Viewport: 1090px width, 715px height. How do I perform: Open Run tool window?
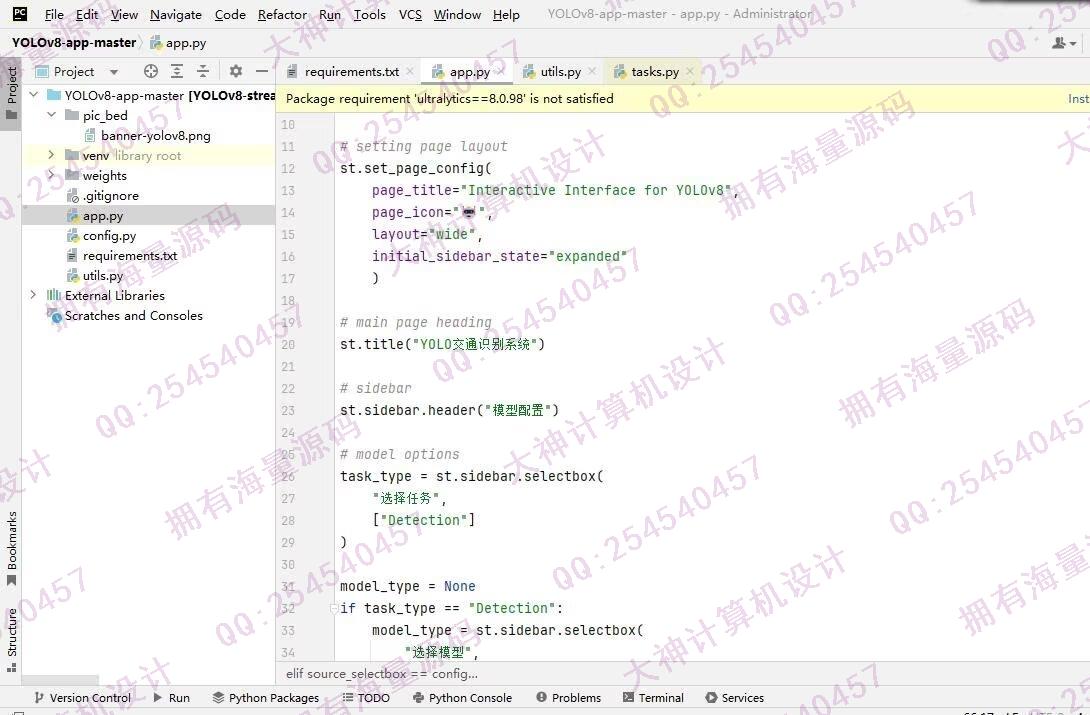(171, 698)
